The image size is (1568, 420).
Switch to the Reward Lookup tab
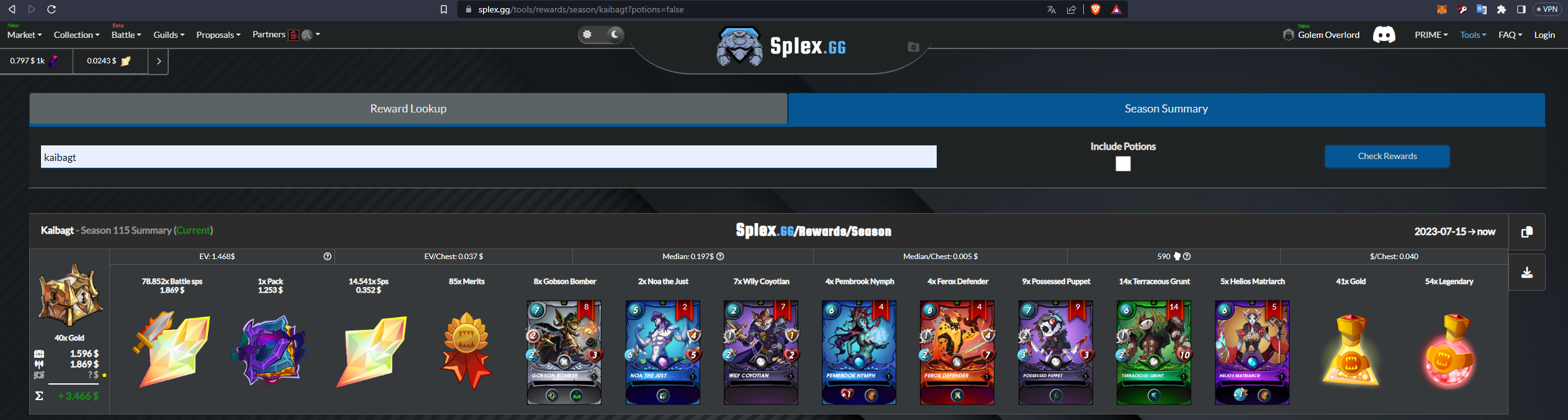tap(408, 109)
